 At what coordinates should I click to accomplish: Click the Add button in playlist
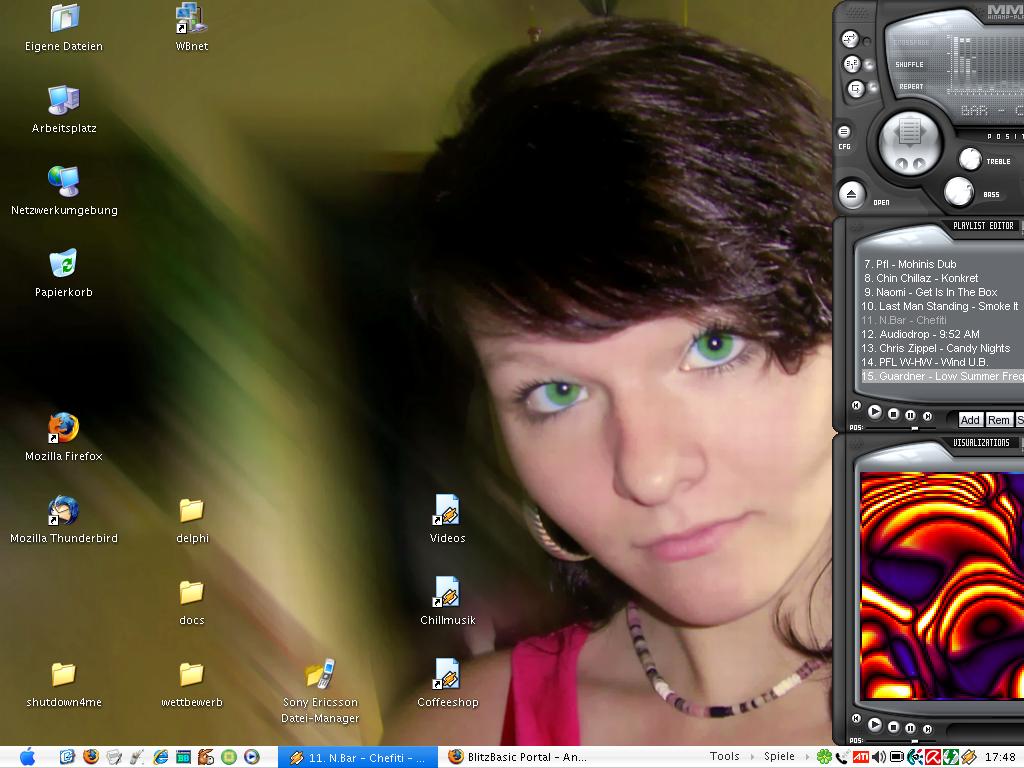coord(969,420)
